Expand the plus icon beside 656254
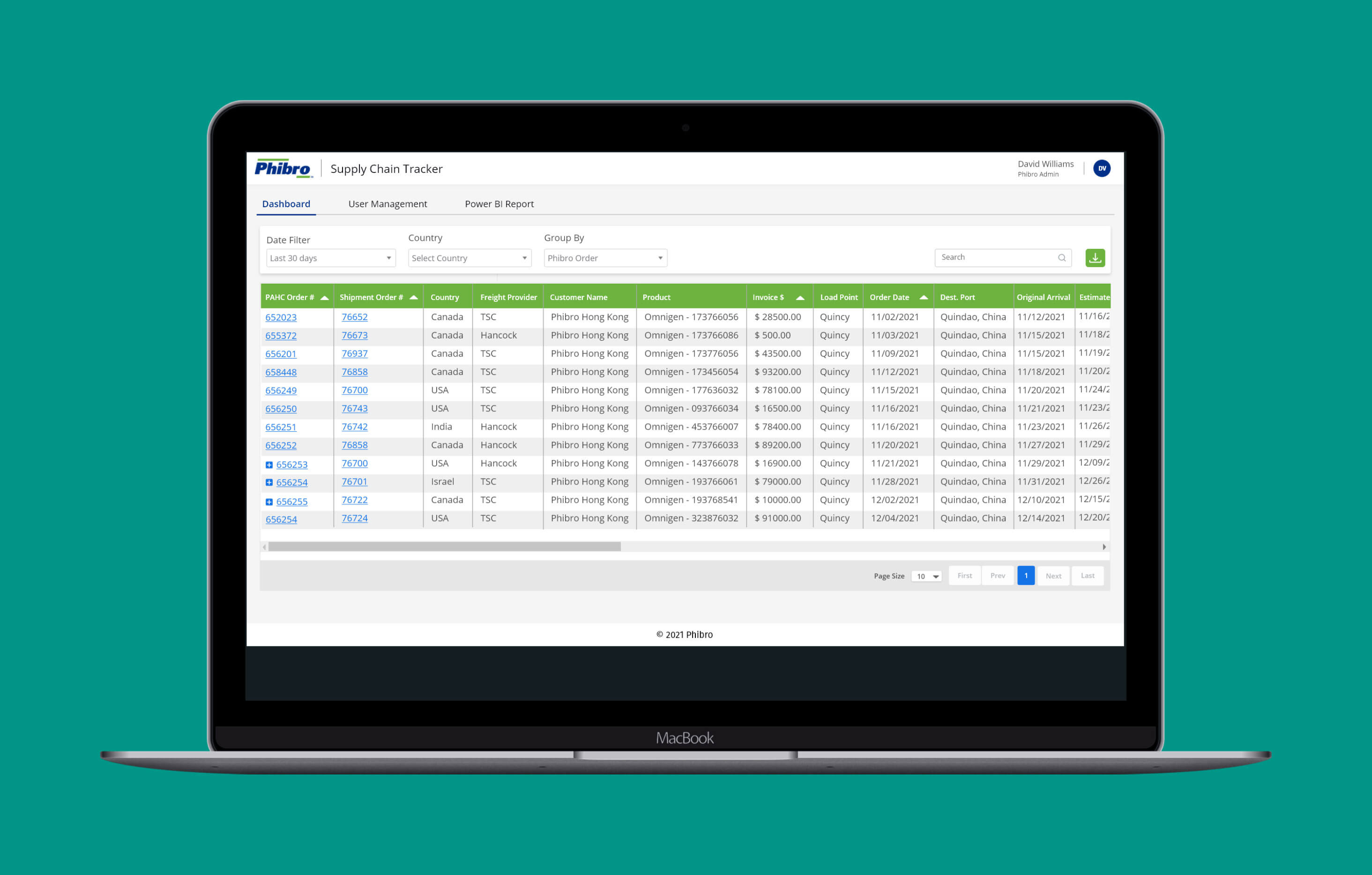 [269, 482]
